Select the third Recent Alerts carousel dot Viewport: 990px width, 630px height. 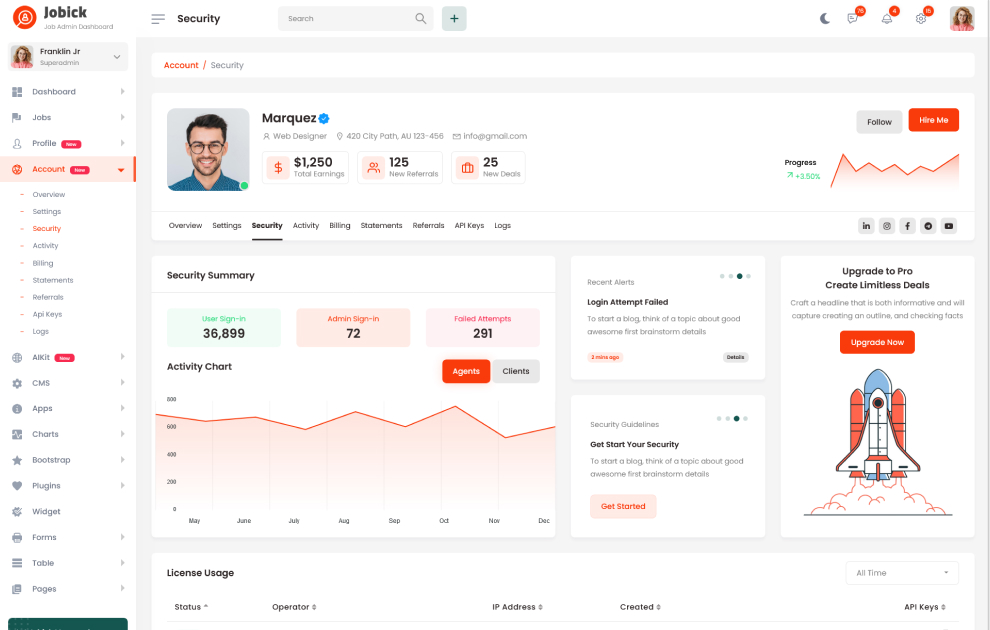coord(739,276)
